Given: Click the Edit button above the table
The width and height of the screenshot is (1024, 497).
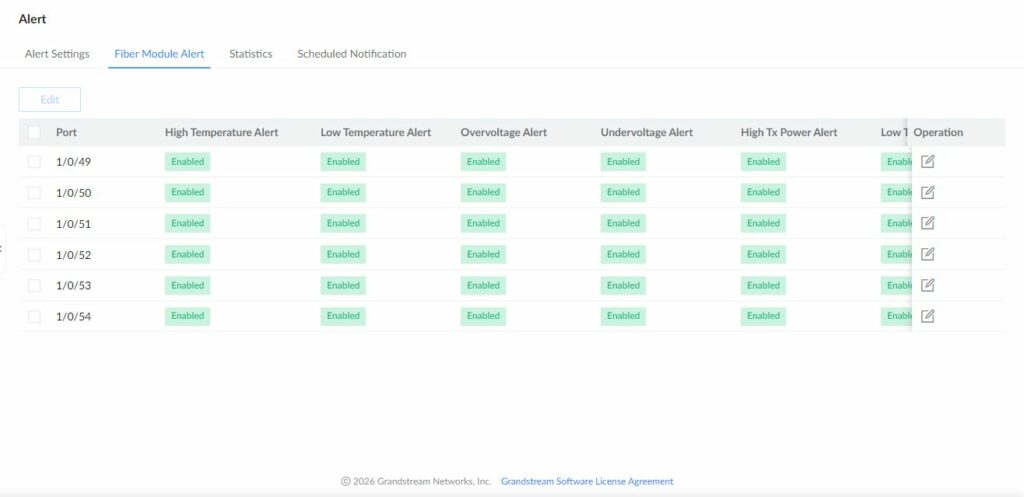Looking at the screenshot, I should [x=50, y=99].
